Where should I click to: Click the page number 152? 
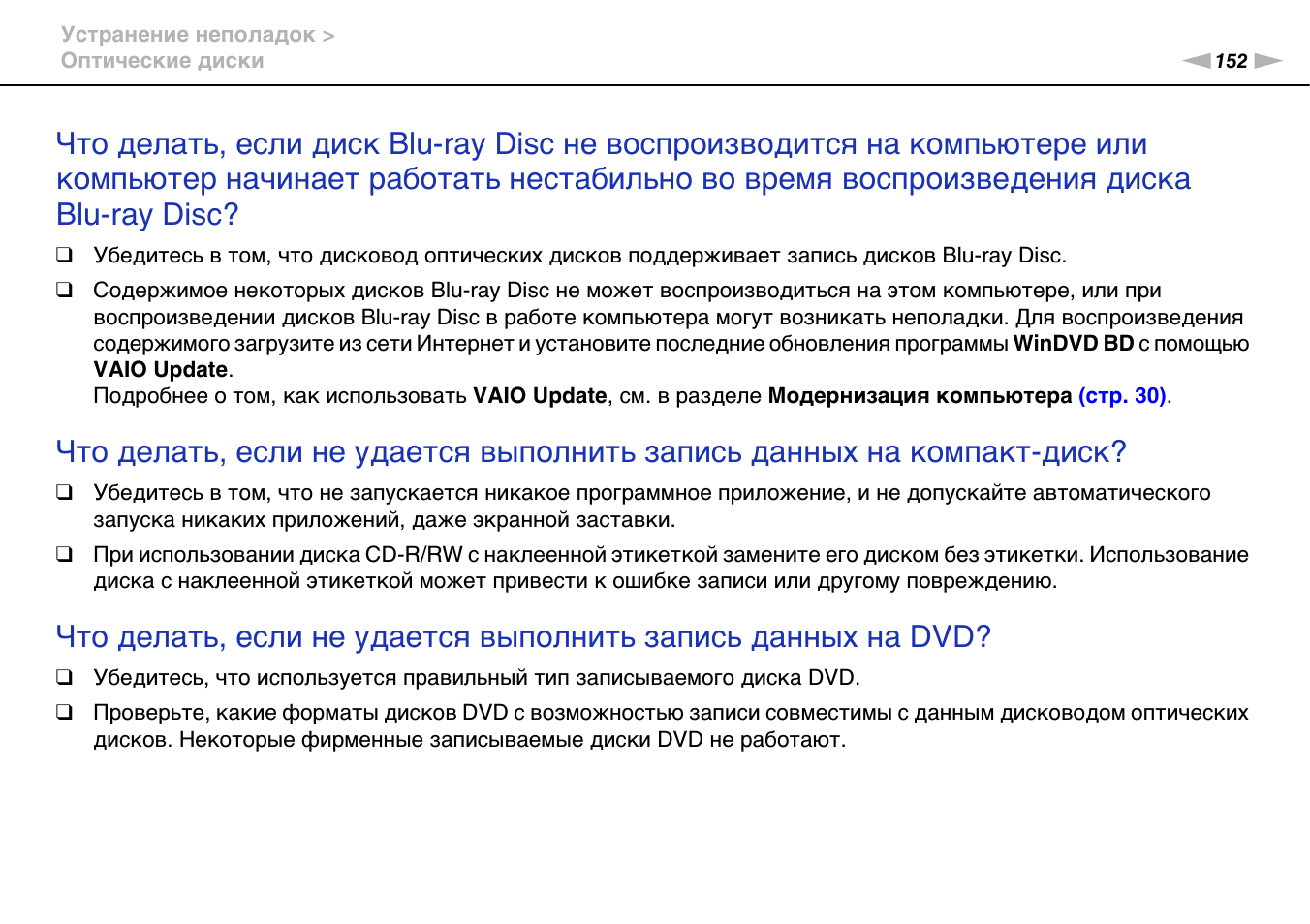(x=1231, y=61)
